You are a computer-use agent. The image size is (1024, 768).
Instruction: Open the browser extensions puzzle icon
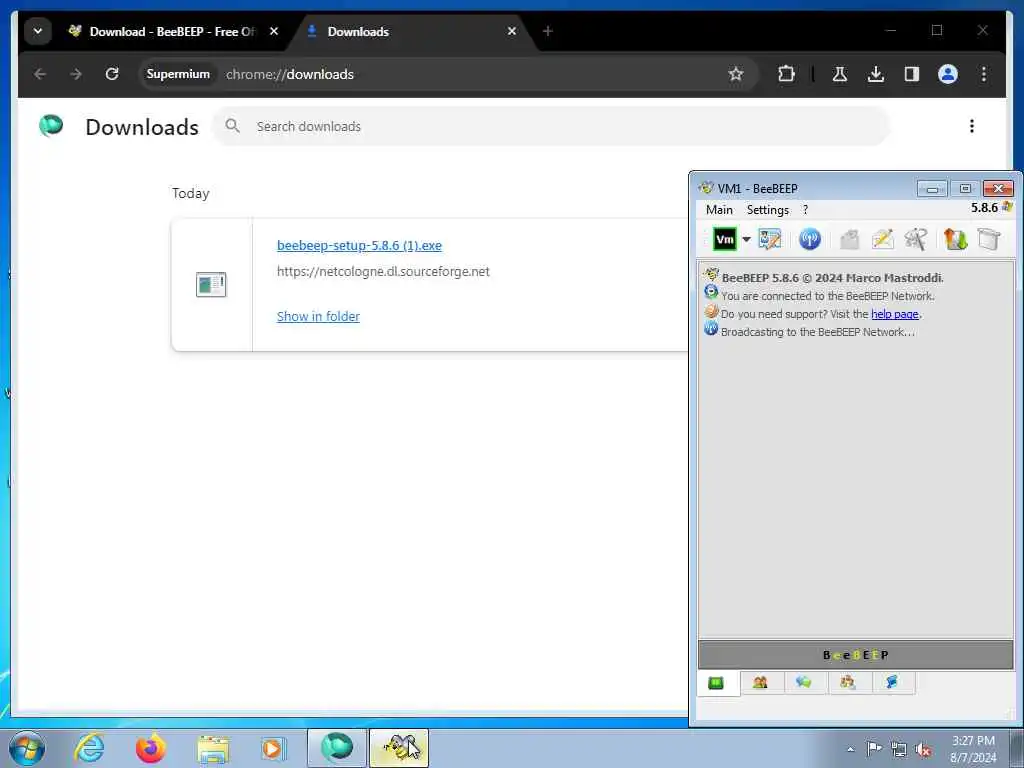tap(786, 74)
